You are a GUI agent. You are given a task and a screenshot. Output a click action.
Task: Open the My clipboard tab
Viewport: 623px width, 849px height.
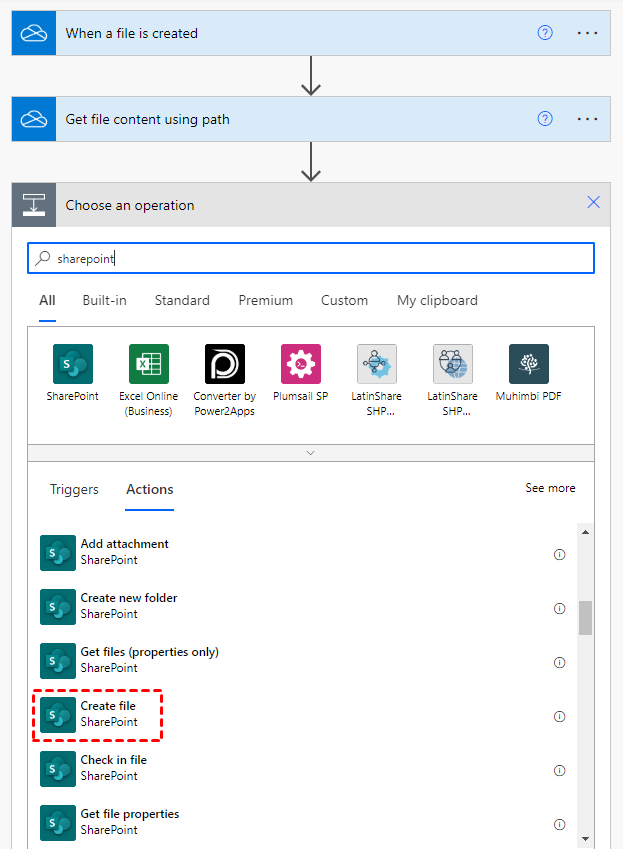point(437,301)
